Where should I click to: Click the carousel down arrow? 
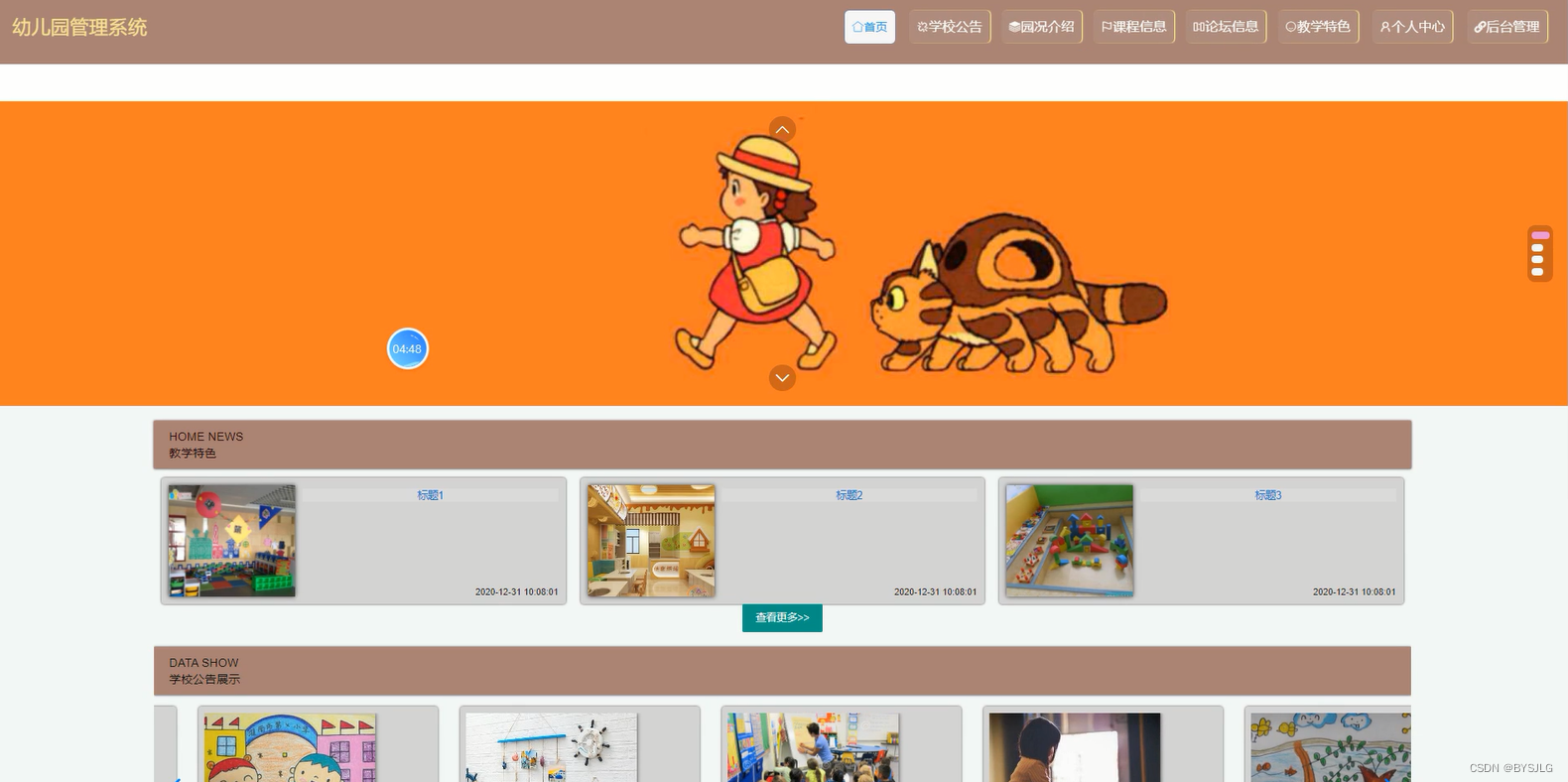click(x=782, y=377)
